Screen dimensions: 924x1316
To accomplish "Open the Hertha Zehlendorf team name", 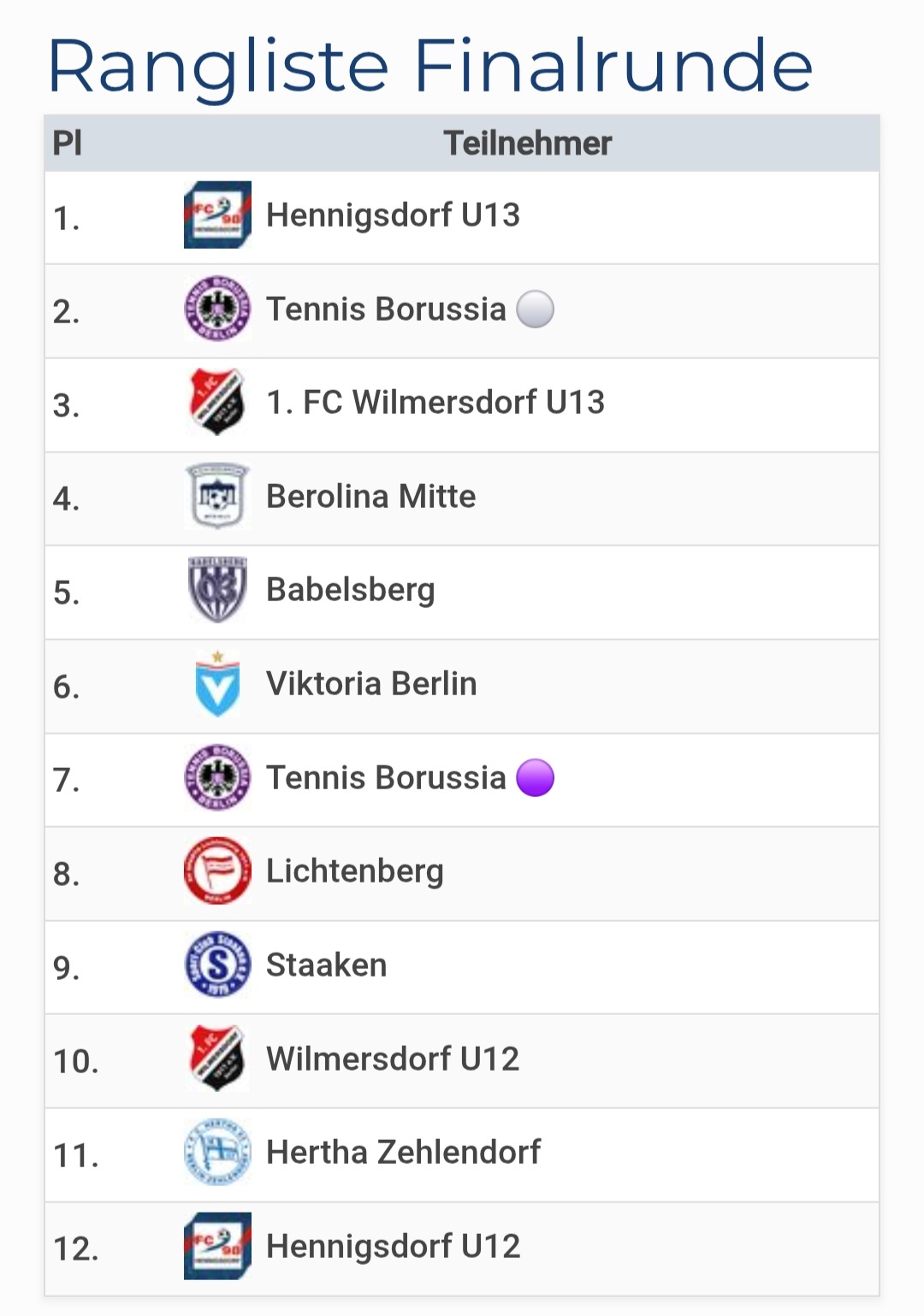I will click(403, 1153).
